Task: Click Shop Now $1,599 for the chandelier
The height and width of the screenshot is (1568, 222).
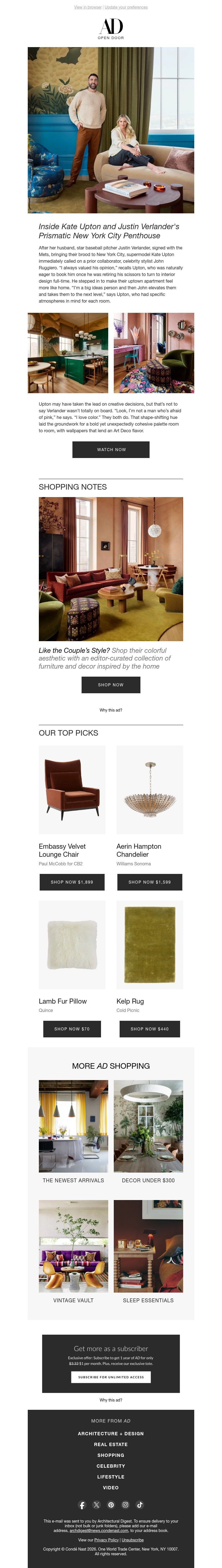Action: pyautogui.click(x=149, y=882)
